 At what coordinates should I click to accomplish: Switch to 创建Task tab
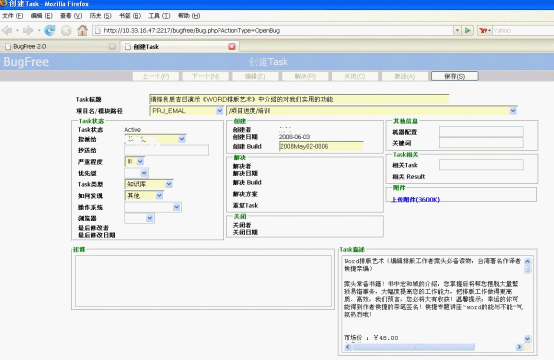coord(179,47)
